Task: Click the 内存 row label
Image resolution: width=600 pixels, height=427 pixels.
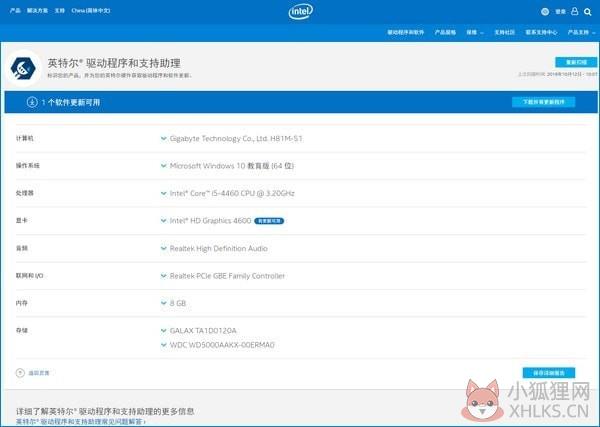Action: point(22,303)
